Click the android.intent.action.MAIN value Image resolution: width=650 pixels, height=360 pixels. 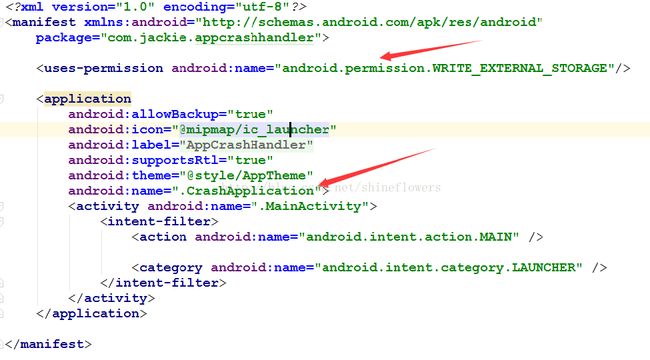(409, 237)
